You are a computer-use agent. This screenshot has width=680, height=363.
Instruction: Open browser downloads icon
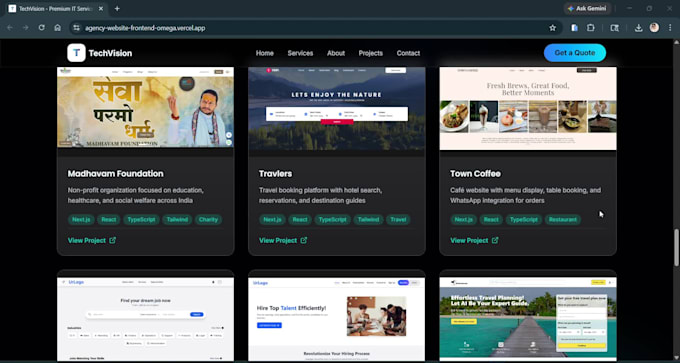pyautogui.click(x=638, y=28)
